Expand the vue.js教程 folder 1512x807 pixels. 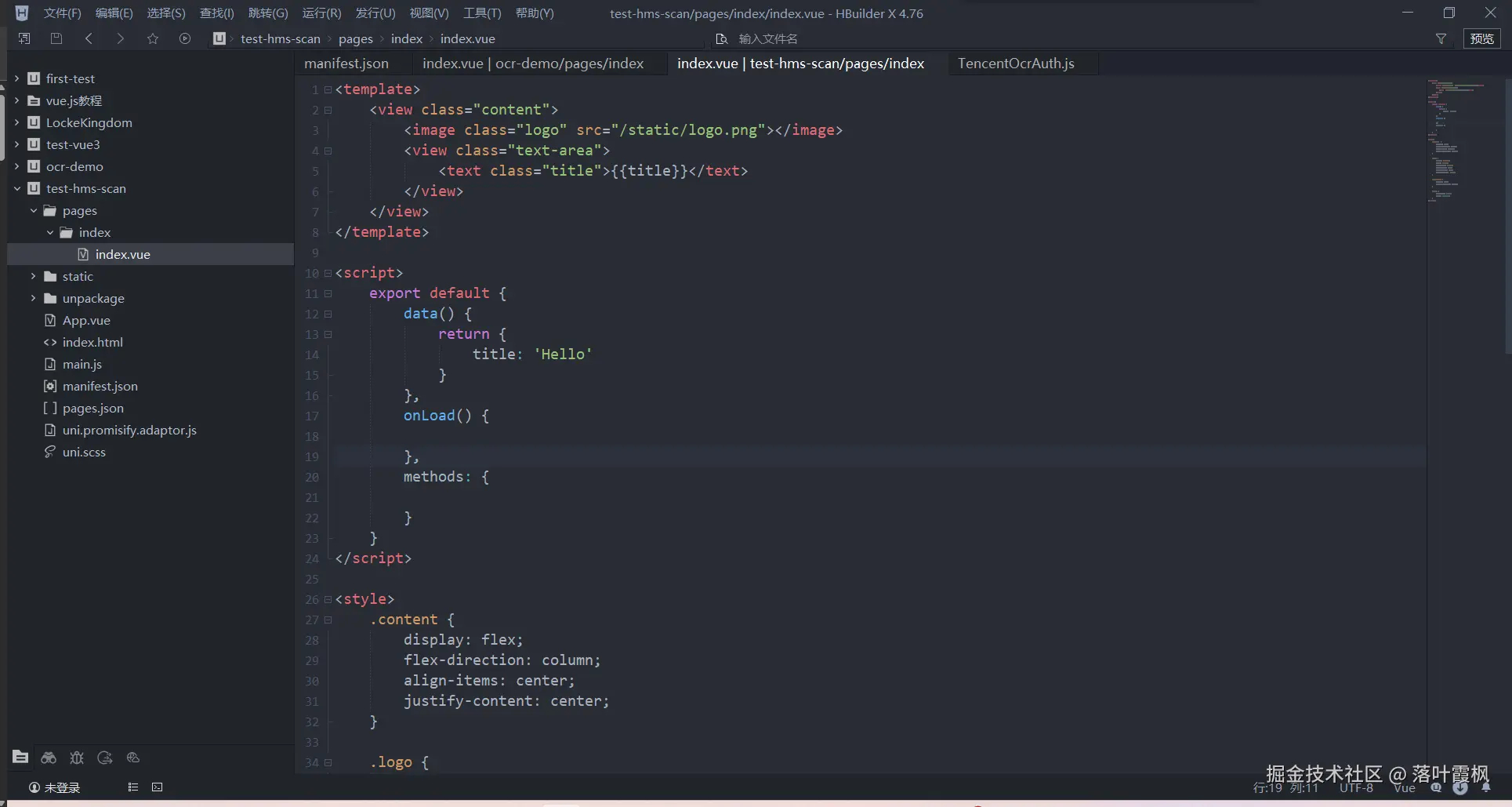[16, 100]
